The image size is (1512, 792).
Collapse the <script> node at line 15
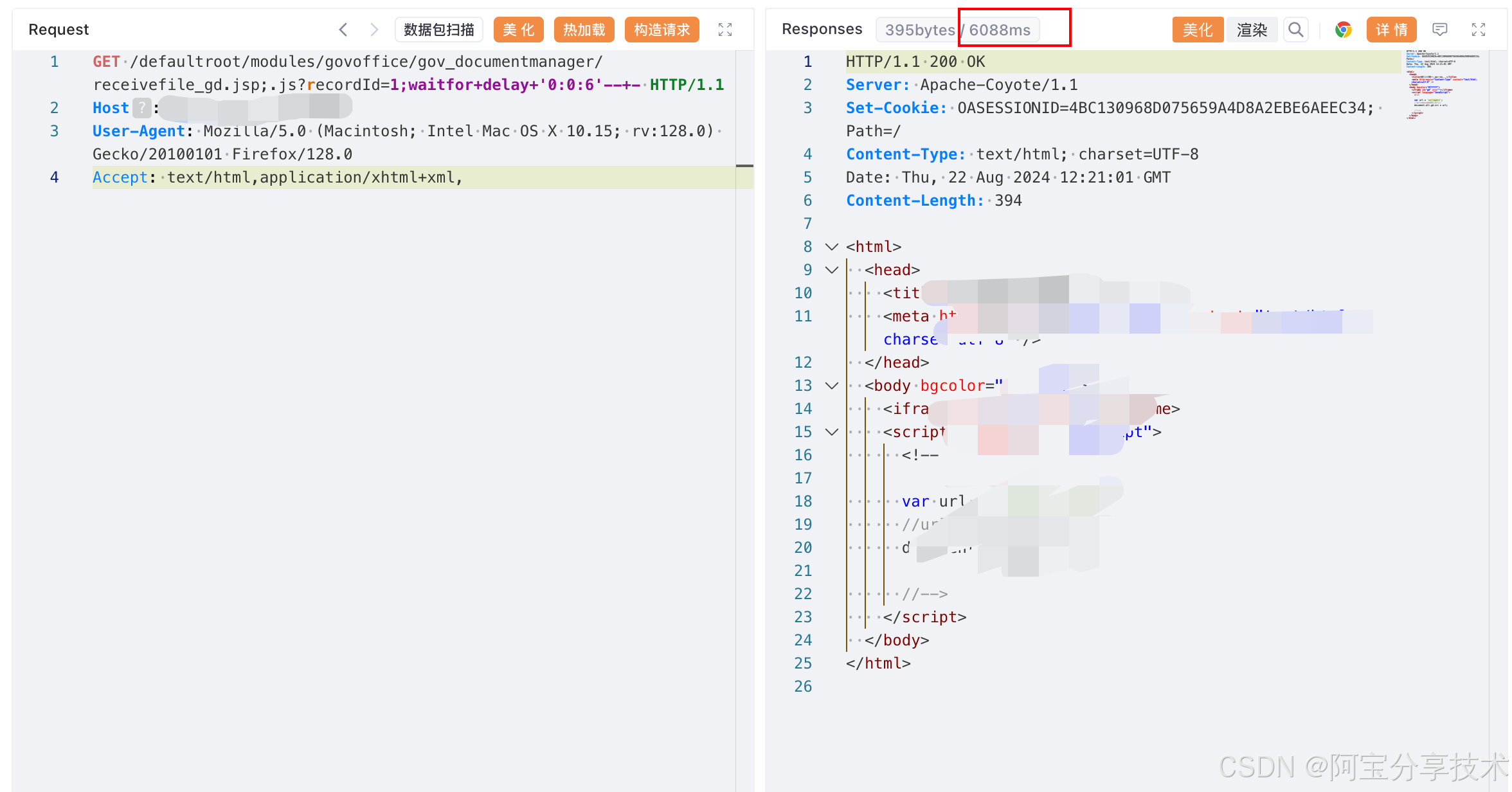click(832, 432)
